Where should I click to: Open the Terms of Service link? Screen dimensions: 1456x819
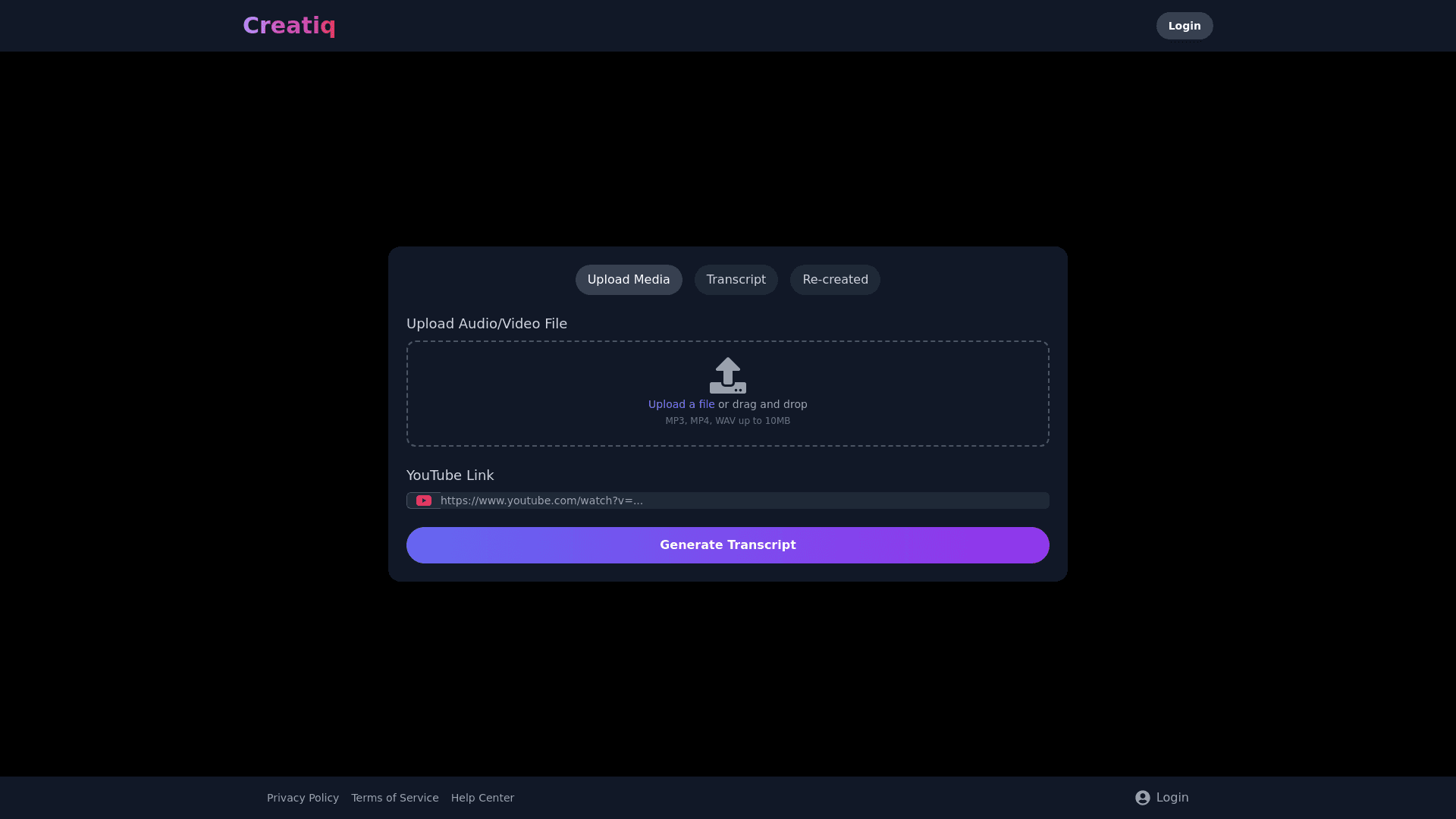(x=394, y=798)
